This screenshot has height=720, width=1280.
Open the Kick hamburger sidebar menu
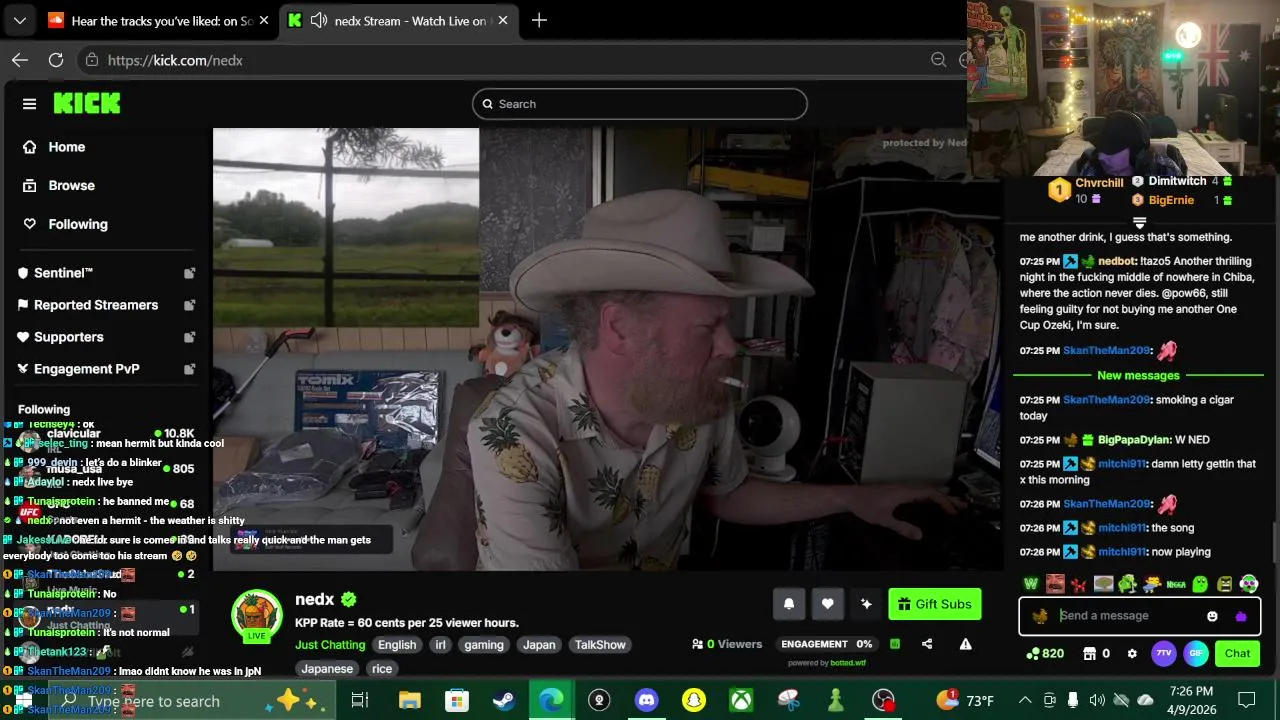29,104
